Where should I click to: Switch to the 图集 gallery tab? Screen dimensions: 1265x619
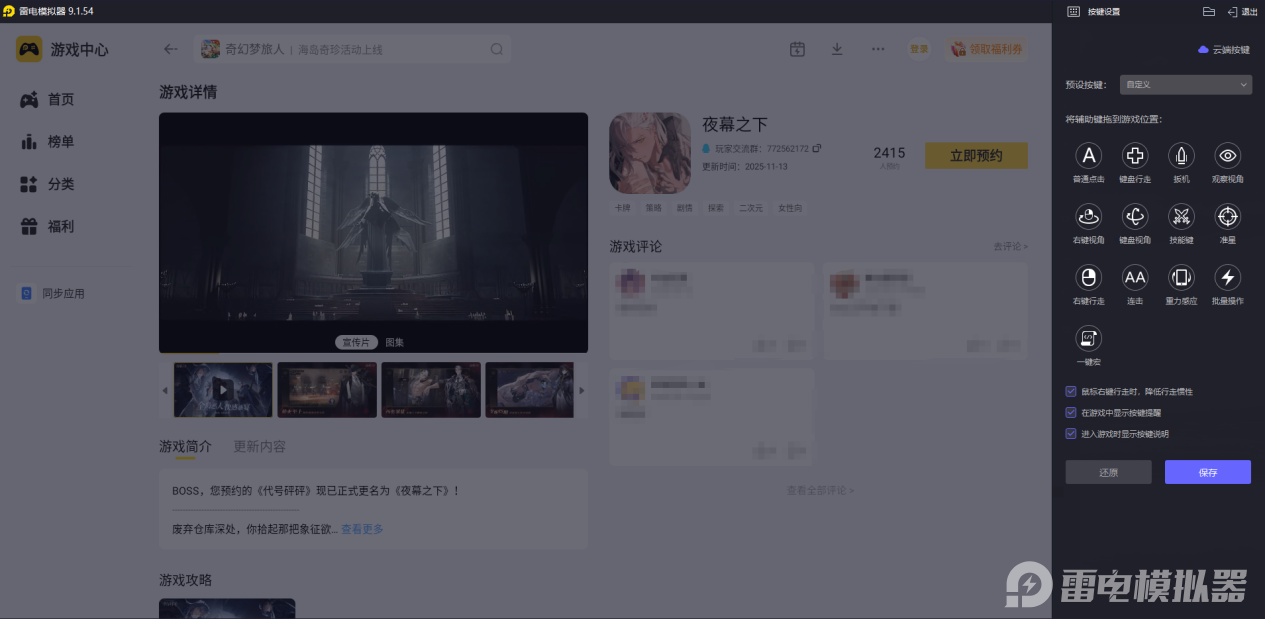395,342
